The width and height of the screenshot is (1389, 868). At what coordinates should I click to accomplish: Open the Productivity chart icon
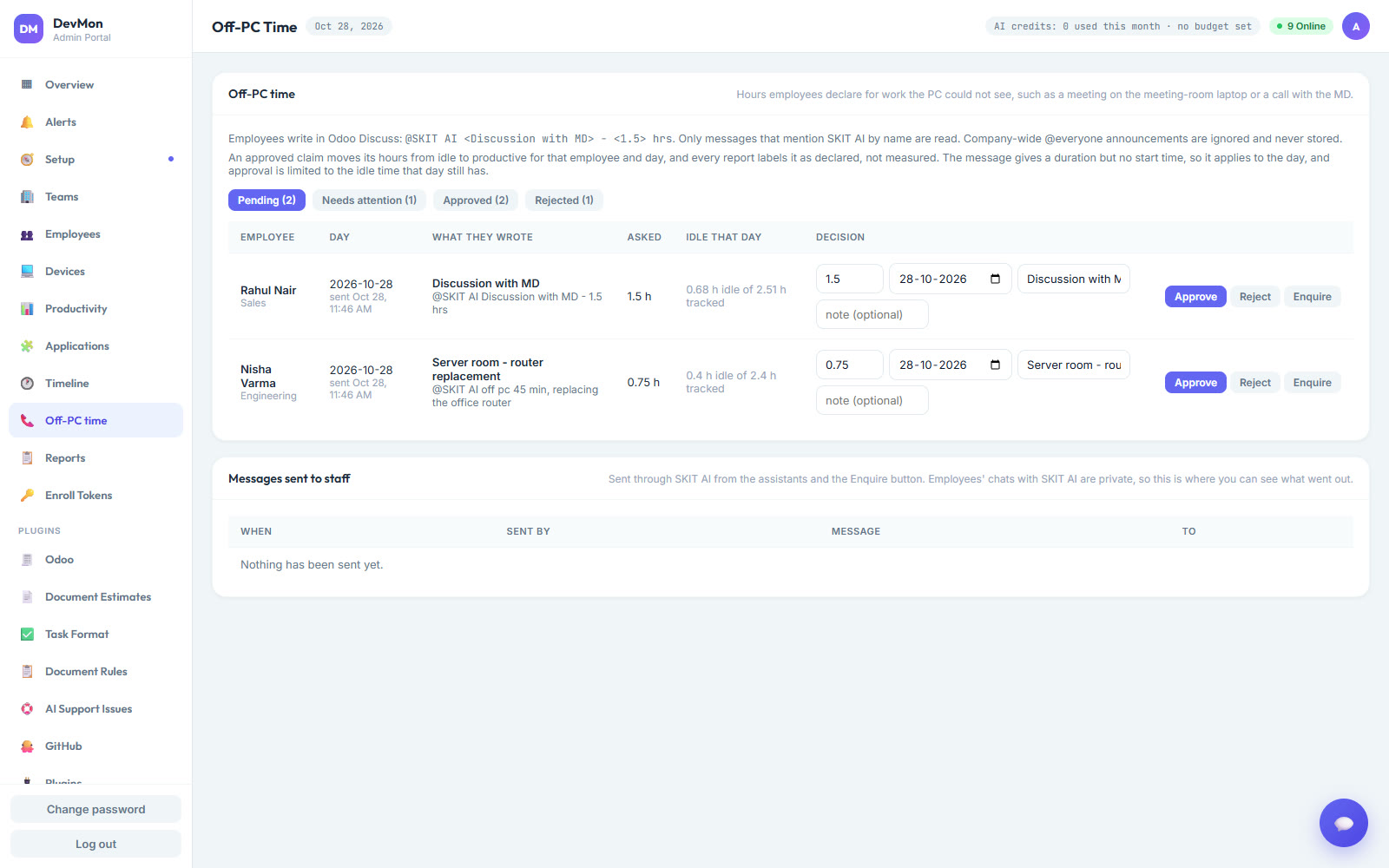click(x=27, y=309)
